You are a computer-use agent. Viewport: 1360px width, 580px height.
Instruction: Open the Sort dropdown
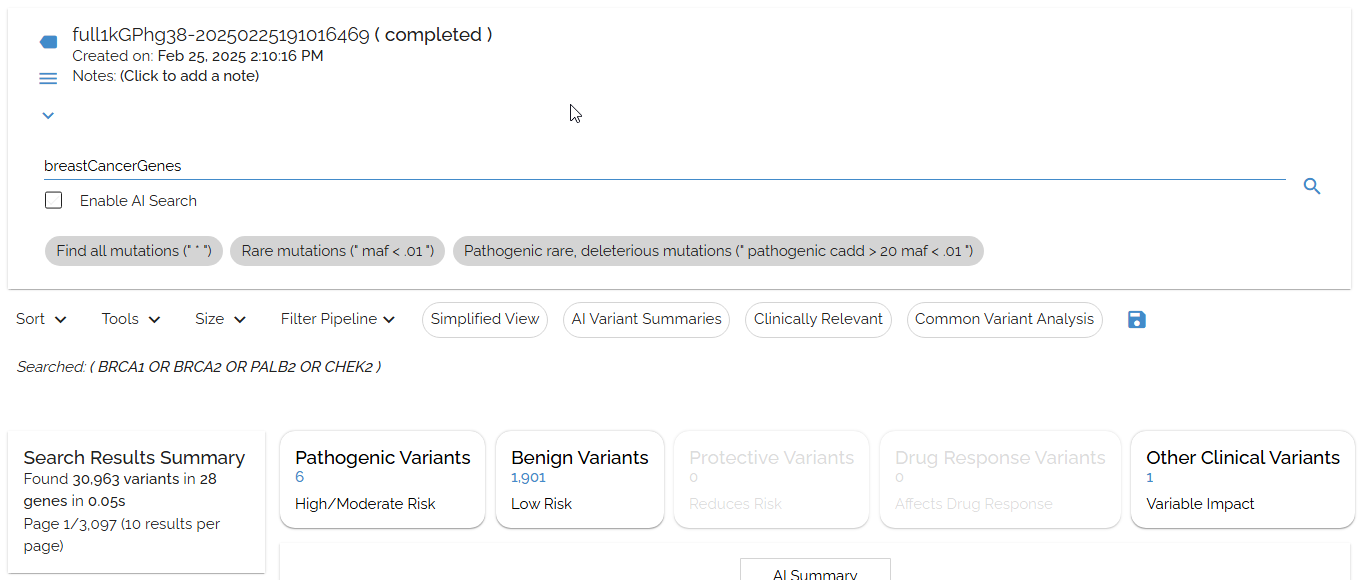tap(41, 320)
